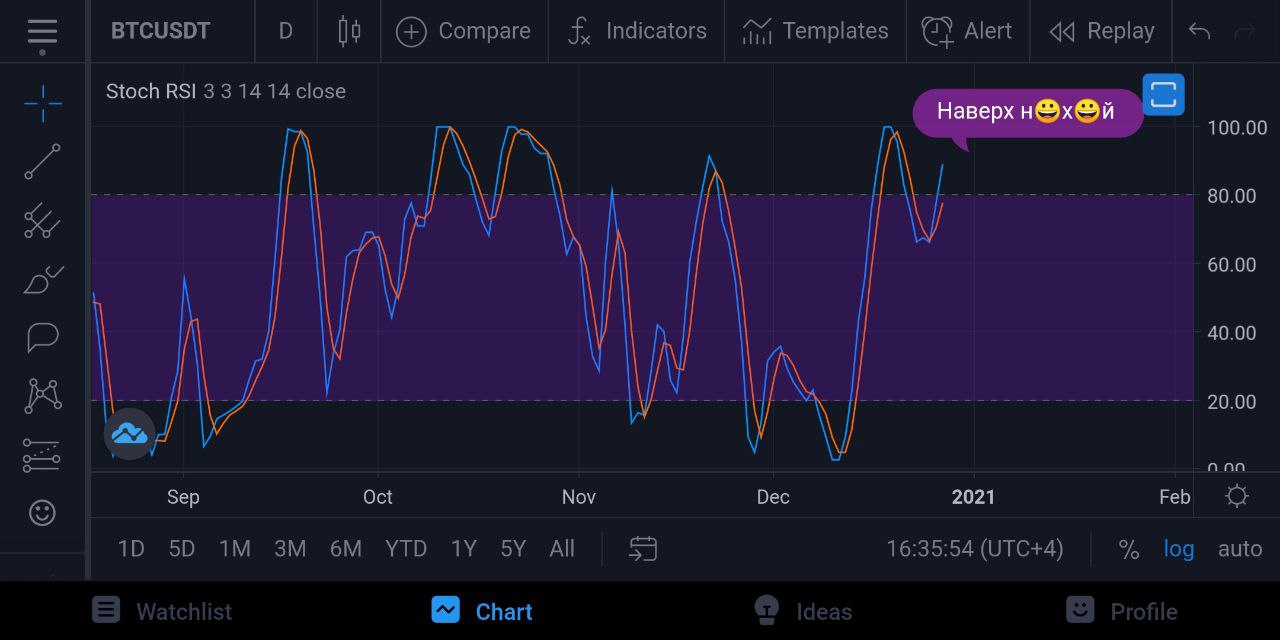Set range to All

[x=562, y=548]
